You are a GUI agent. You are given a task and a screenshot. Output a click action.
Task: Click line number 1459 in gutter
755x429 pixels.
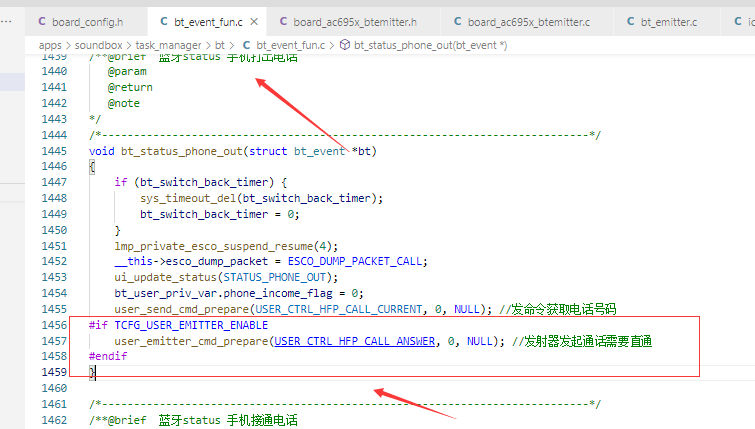[54, 372]
